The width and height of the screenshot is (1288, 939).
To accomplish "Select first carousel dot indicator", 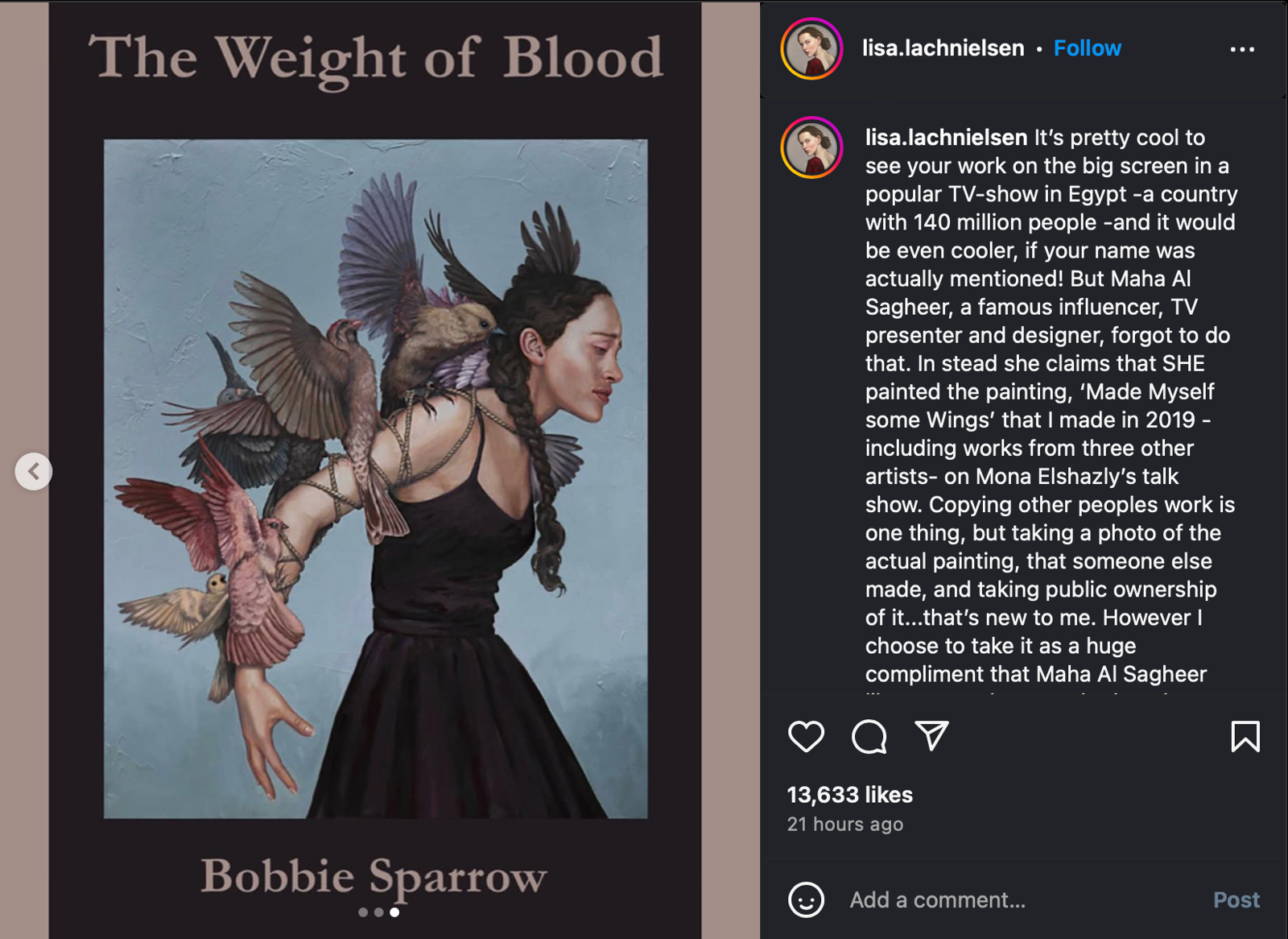I will [363, 912].
